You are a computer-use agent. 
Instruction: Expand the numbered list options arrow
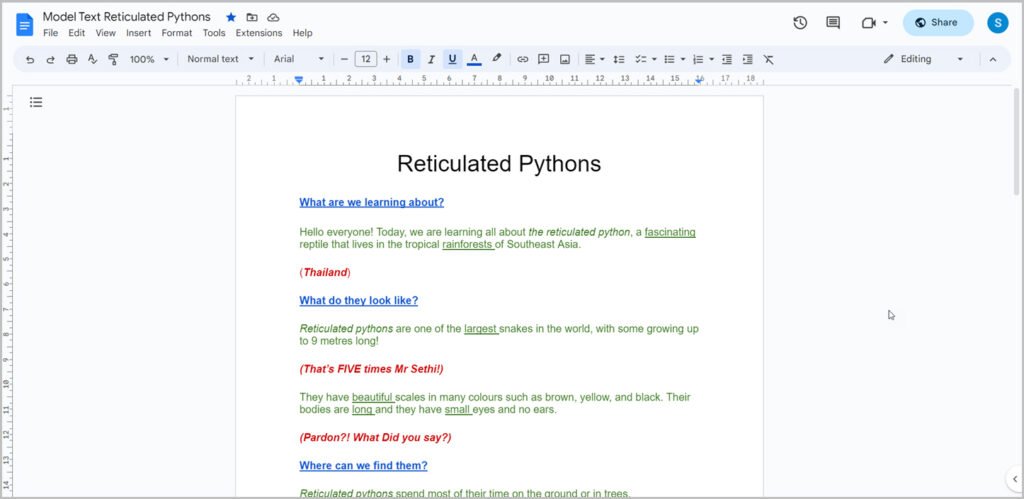tap(712, 59)
